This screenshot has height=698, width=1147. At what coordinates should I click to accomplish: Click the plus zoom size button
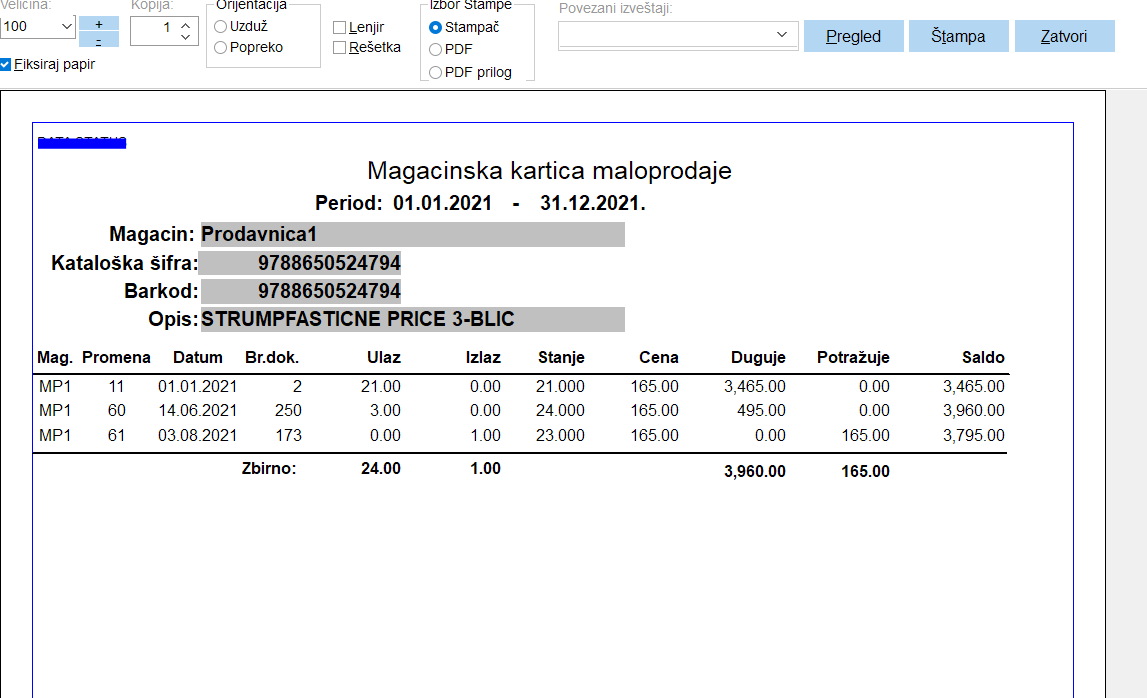(99, 23)
